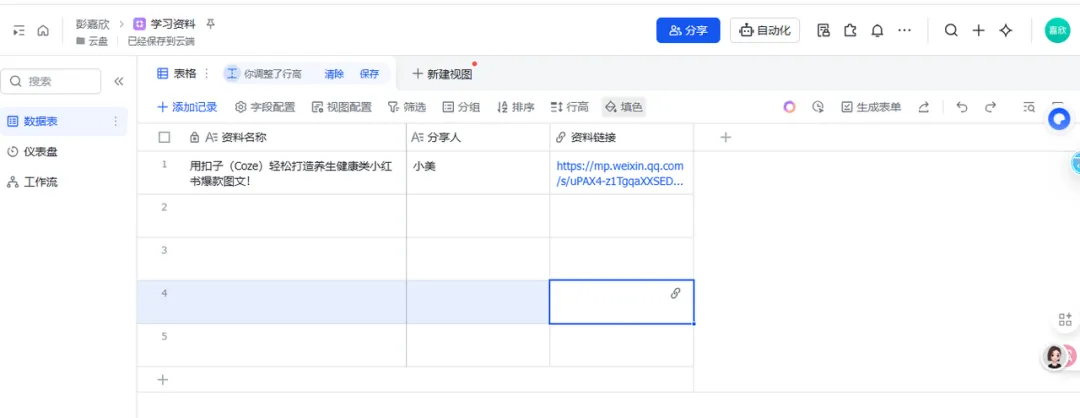Open the plugin puzzle-piece icon
The width and height of the screenshot is (1080, 418).
[851, 30]
